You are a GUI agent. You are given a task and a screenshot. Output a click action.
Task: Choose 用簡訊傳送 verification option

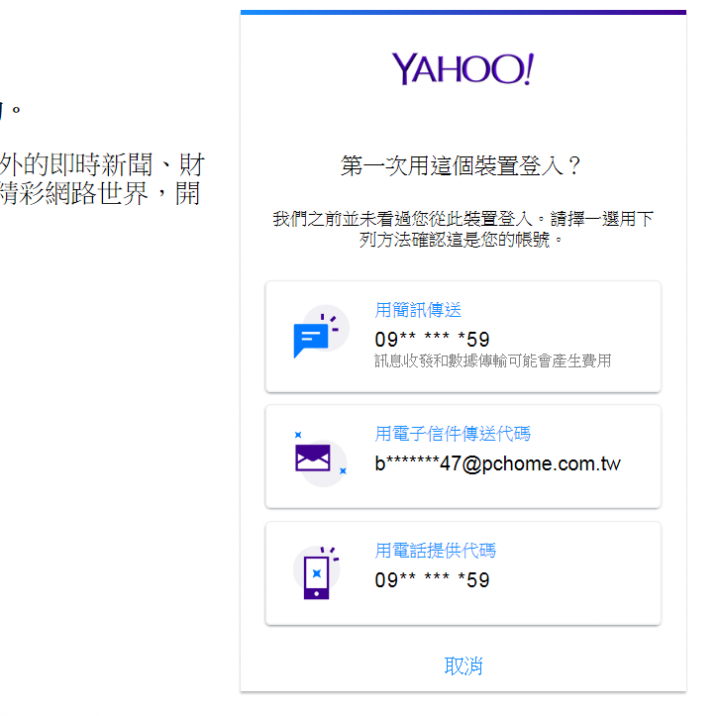point(463,337)
